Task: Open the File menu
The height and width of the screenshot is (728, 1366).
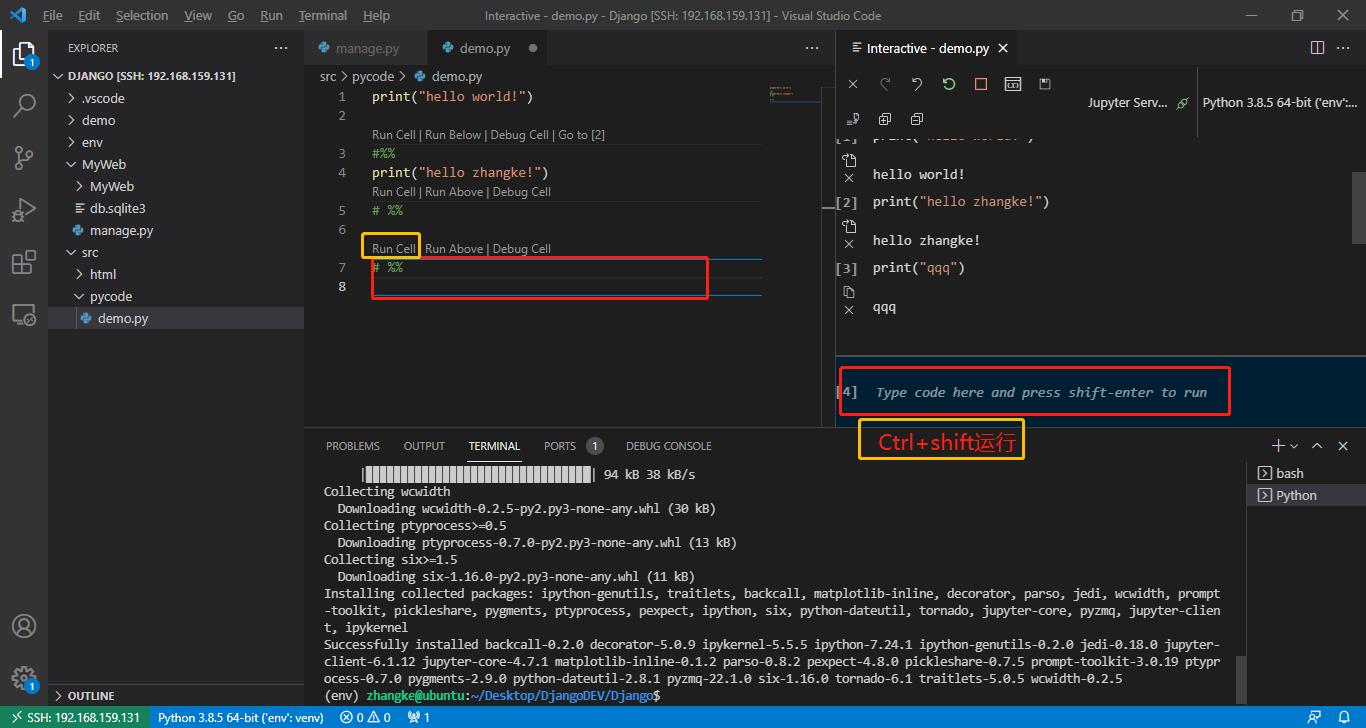Action: 53,16
